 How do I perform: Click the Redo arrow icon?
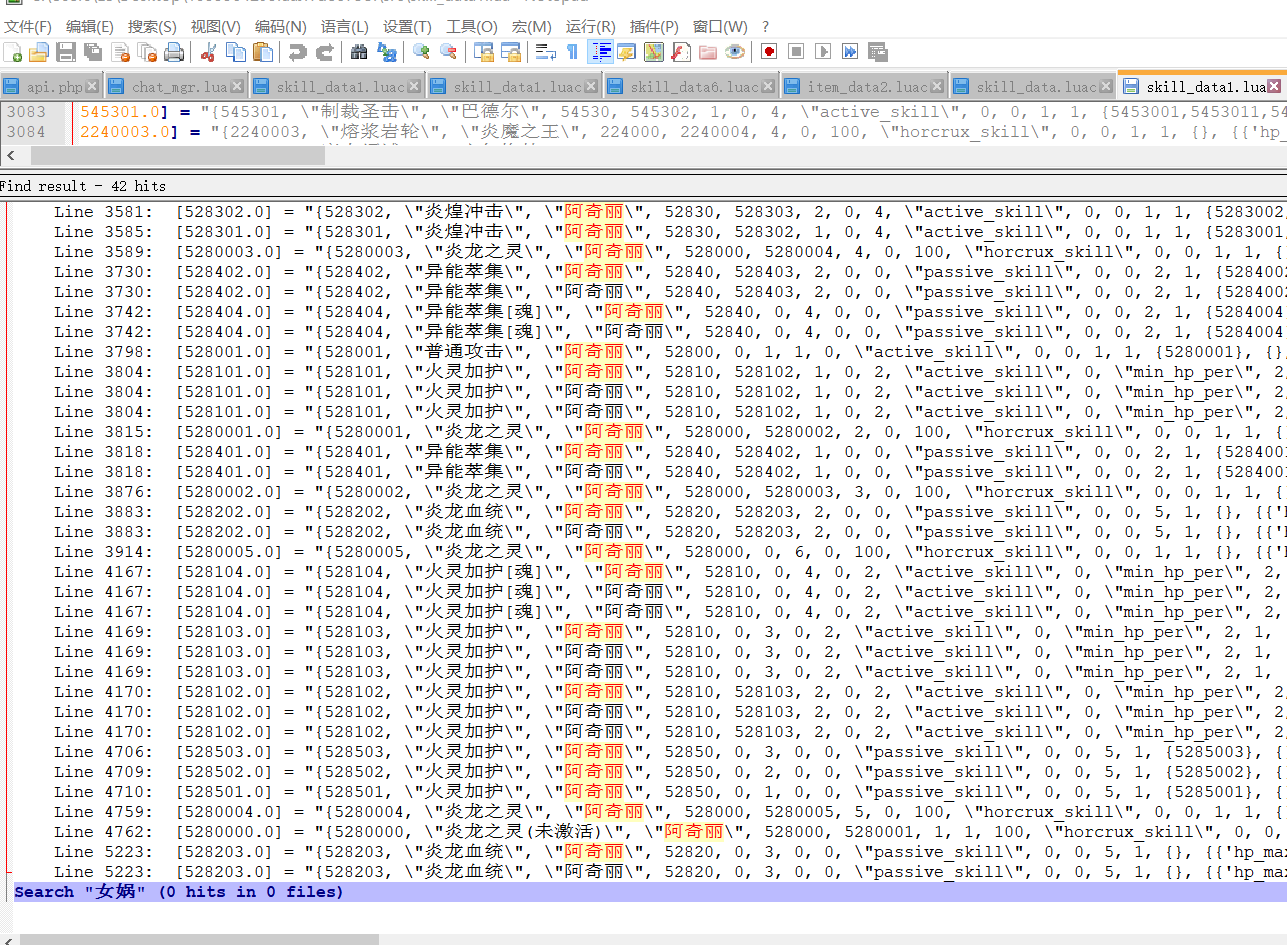pos(325,52)
